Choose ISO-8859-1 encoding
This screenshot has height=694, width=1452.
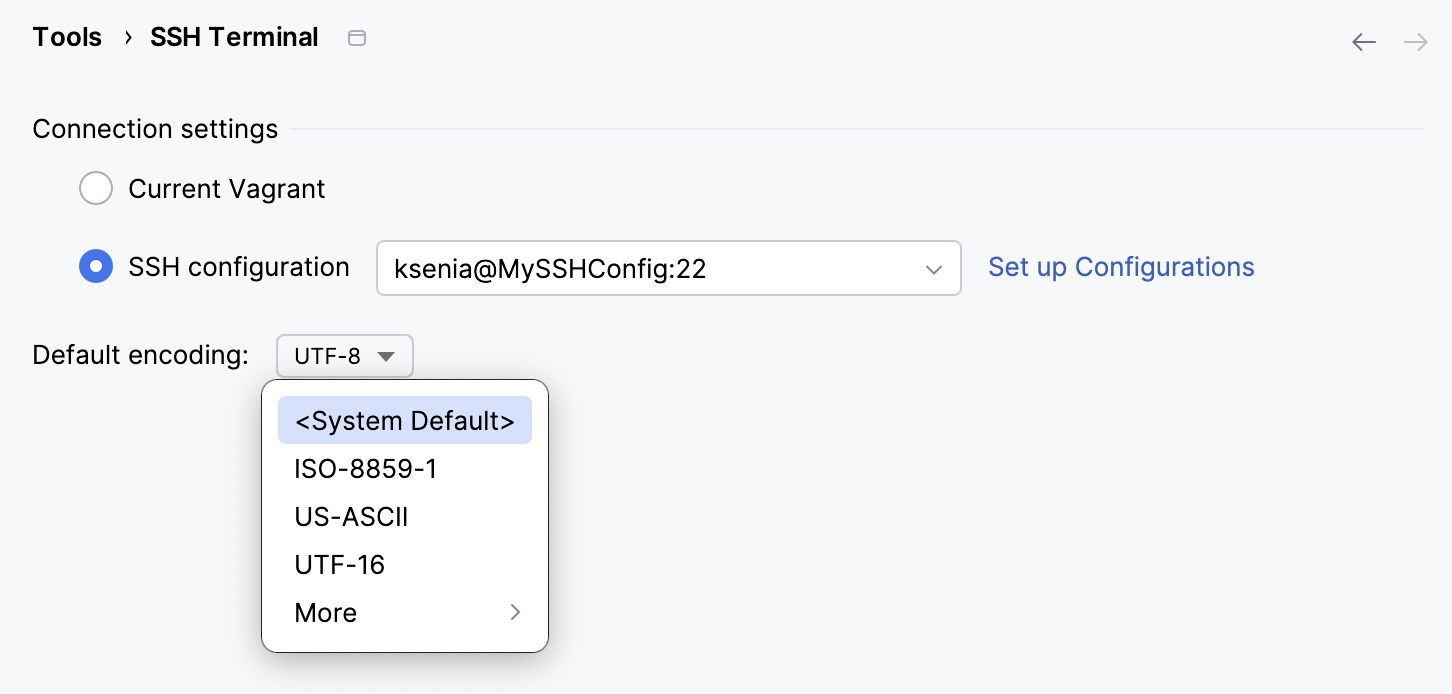point(365,468)
